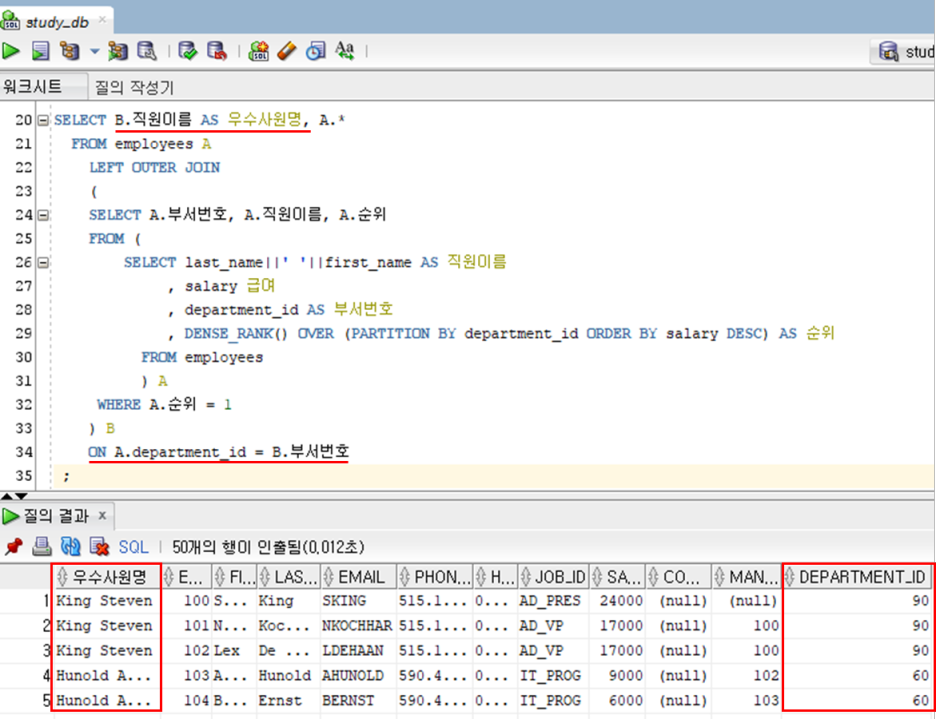Pin the query result with pushpin icon
The width and height of the screenshot is (936, 719).
(x=14, y=546)
